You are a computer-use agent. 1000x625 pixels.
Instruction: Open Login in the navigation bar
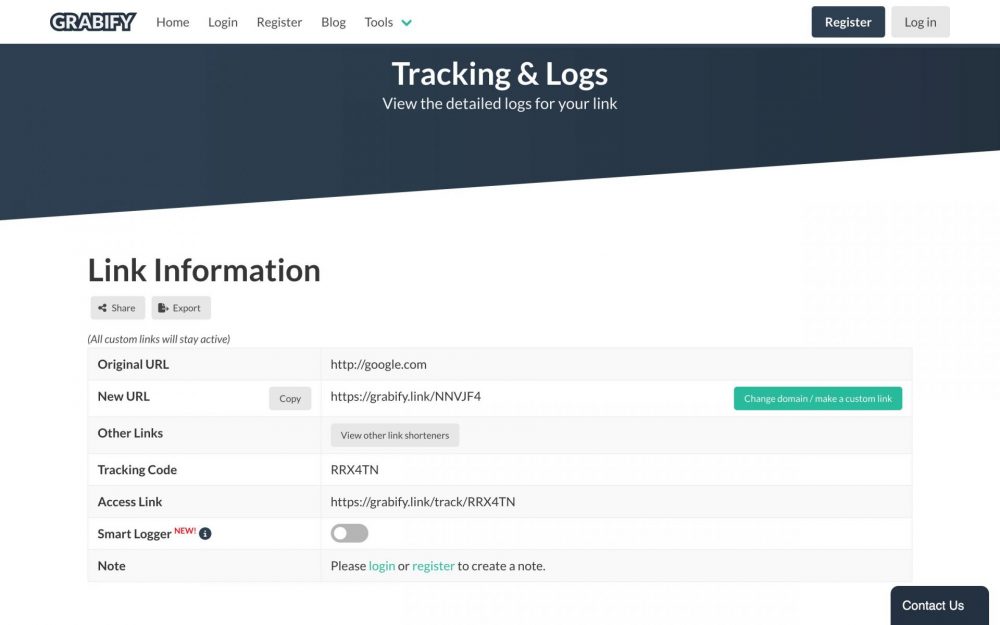pos(223,22)
